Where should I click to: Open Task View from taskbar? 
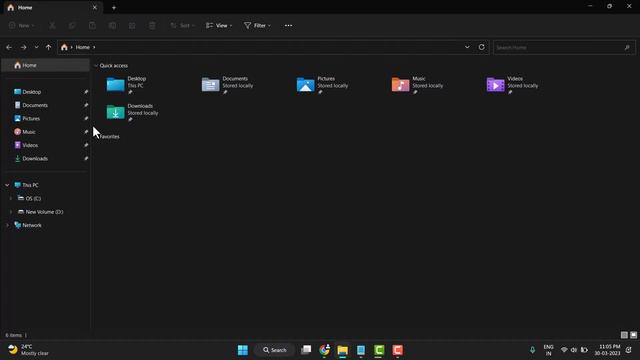[306, 350]
